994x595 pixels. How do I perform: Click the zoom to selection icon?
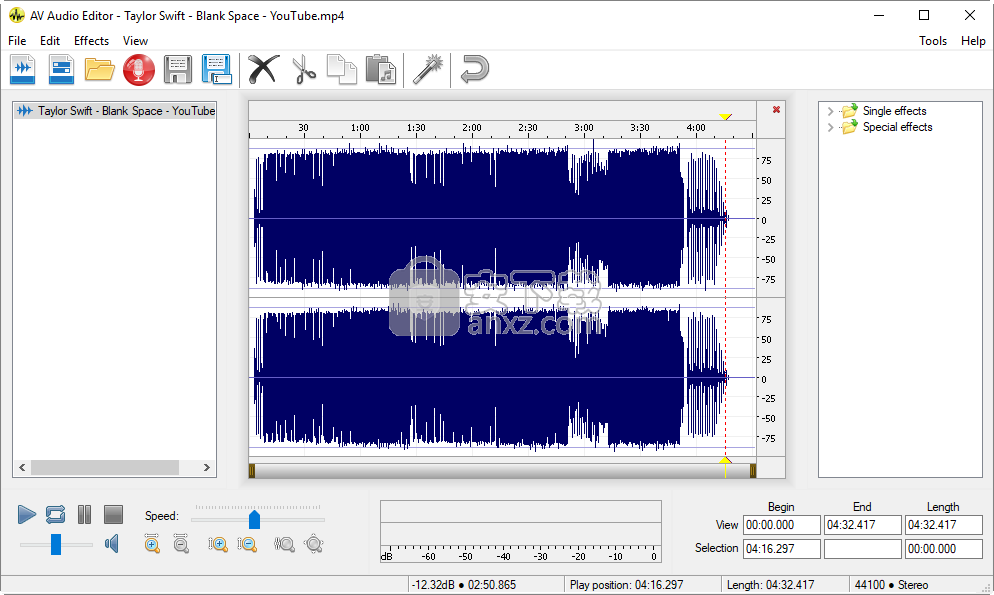[x=284, y=544]
